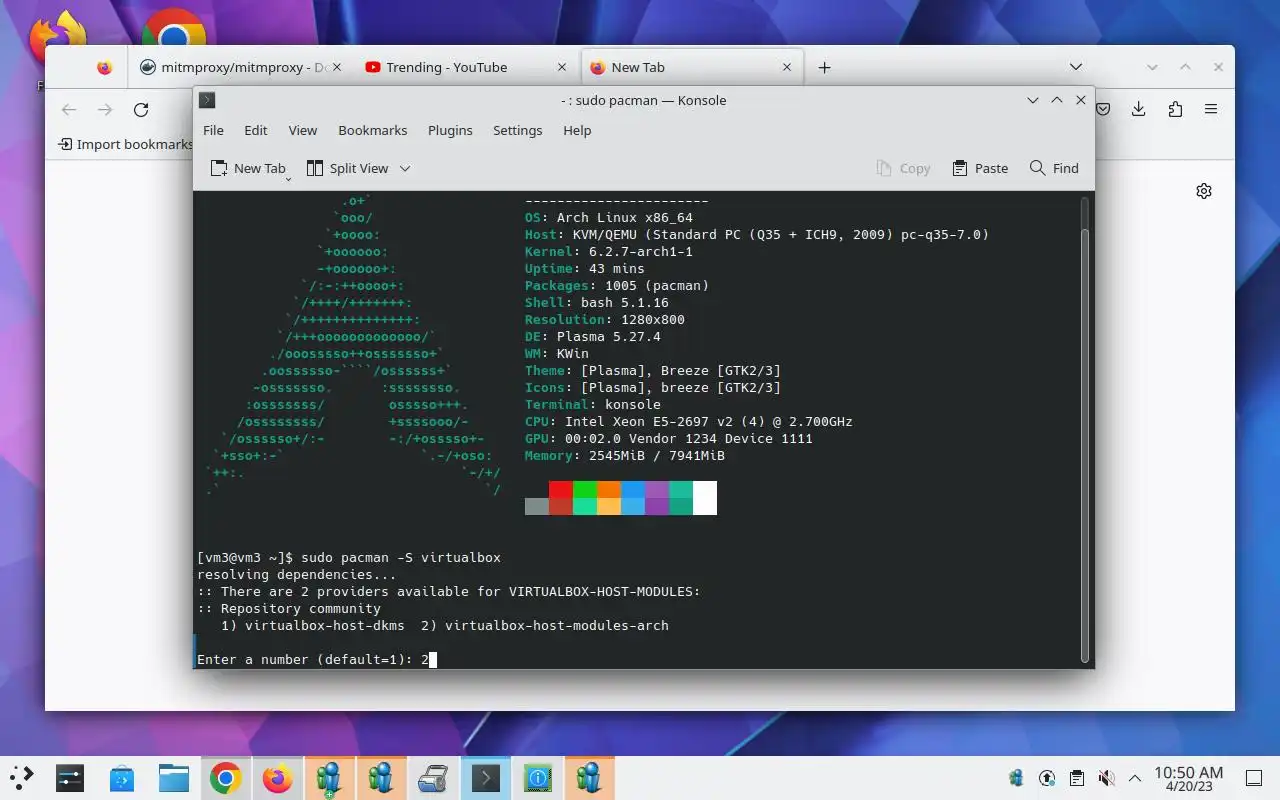Open System Settings from the taskbar
Image resolution: width=1280 pixels, height=800 pixels.
[x=70, y=778]
